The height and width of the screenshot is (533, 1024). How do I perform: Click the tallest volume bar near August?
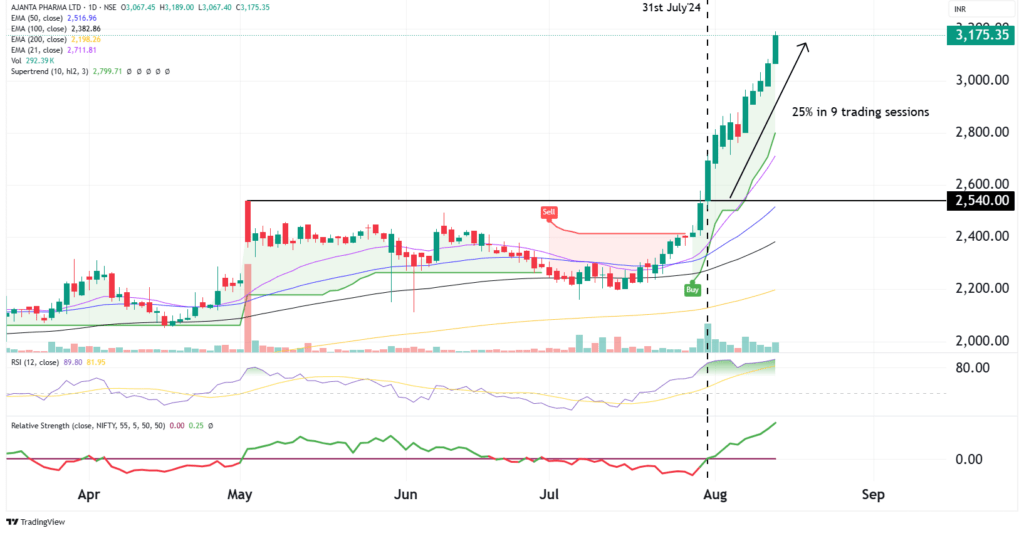pyautogui.click(x=708, y=337)
